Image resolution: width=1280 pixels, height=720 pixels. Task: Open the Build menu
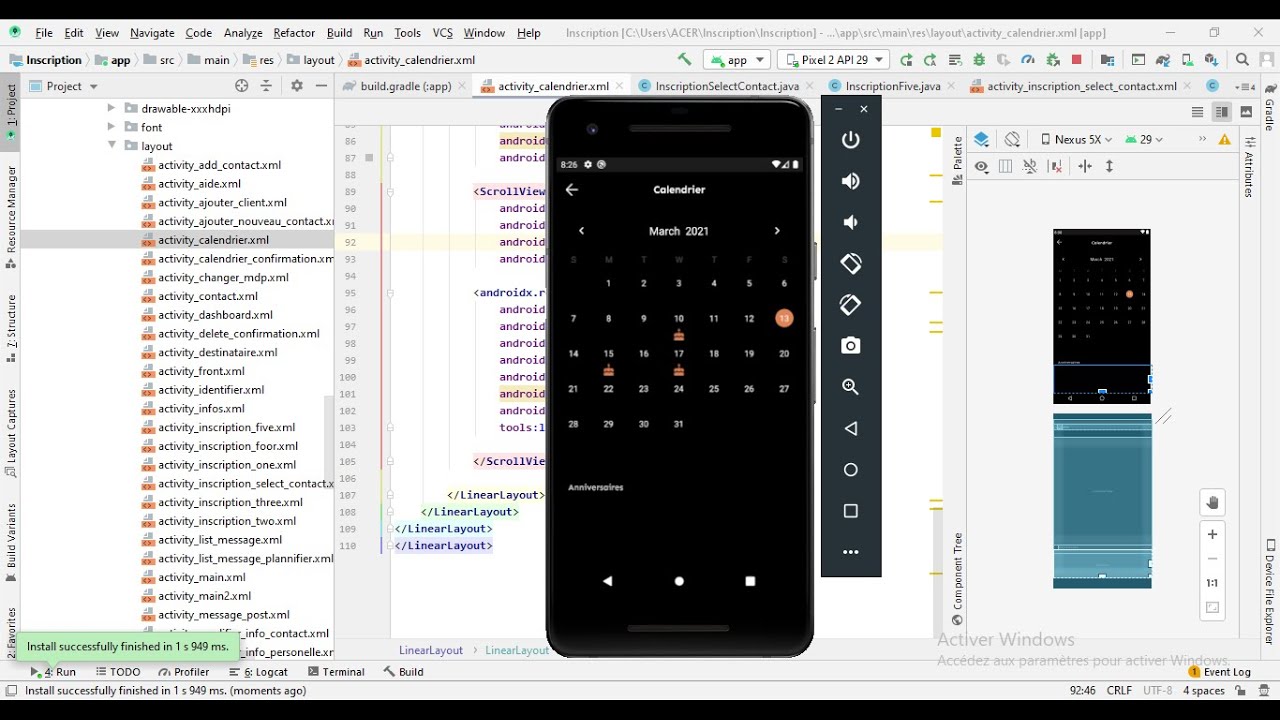pyautogui.click(x=340, y=33)
